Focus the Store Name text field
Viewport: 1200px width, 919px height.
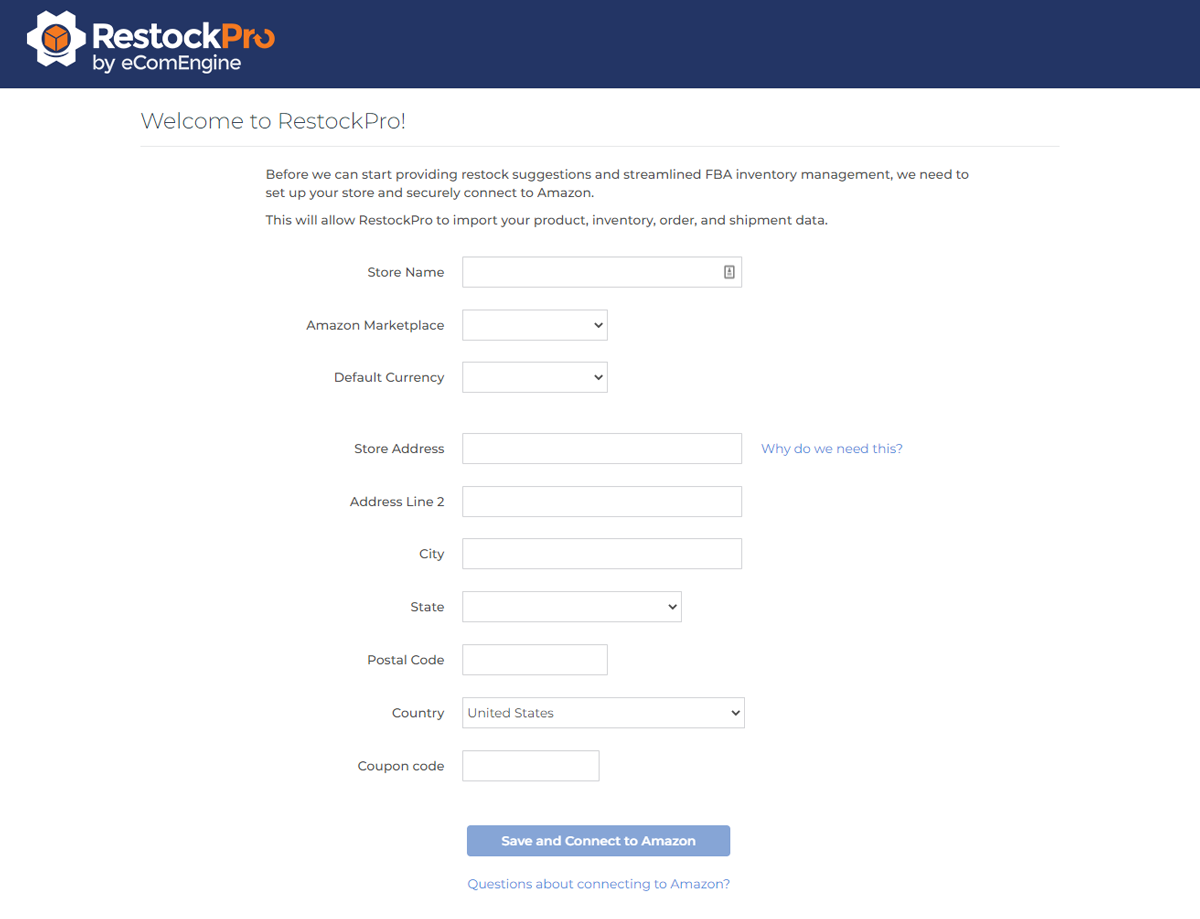(x=590, y=272)
